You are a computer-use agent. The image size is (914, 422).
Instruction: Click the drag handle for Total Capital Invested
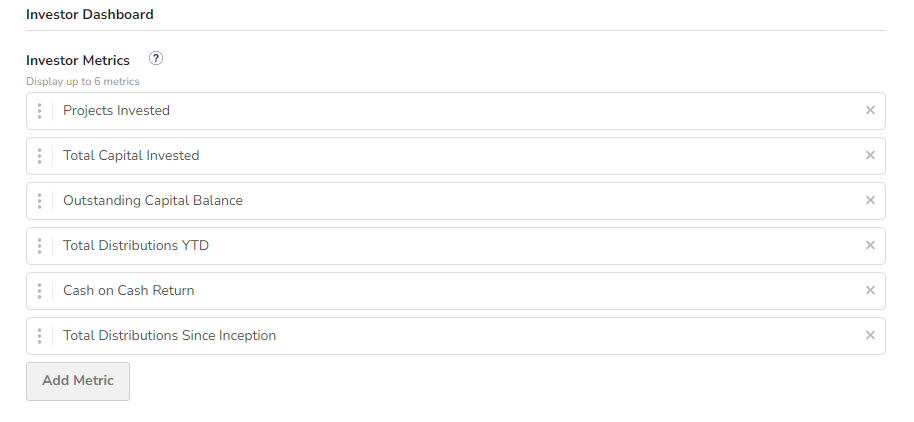39,156
